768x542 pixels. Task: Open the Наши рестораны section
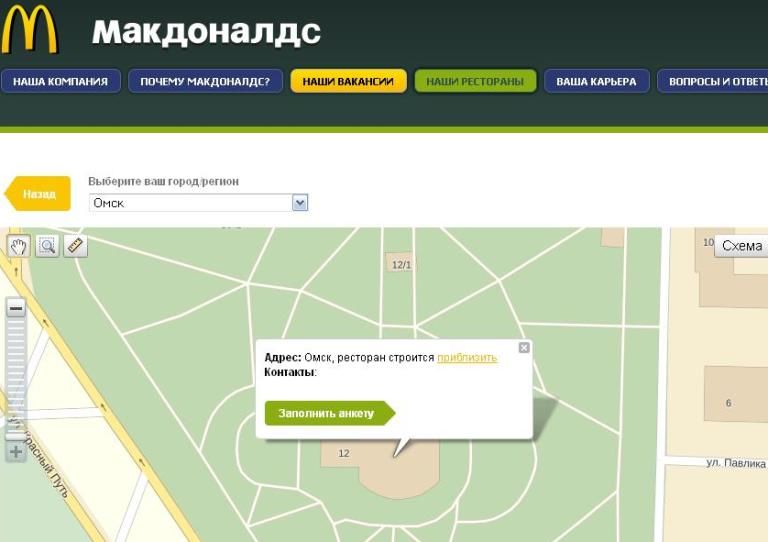[x=475, y=81]
